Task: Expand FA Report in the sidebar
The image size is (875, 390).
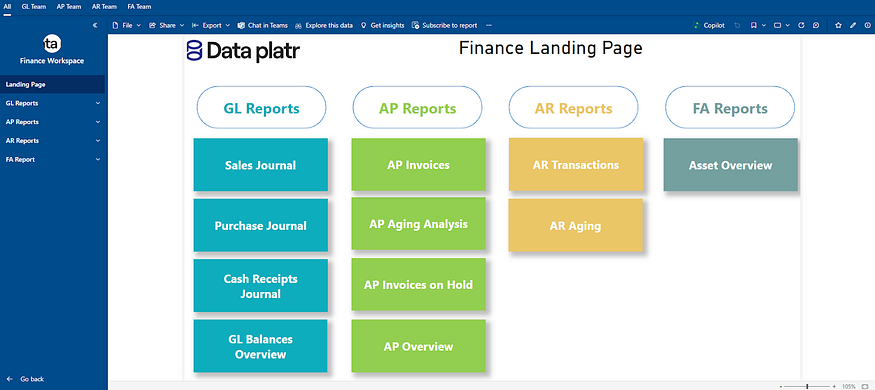Action: tap(52, 159)
